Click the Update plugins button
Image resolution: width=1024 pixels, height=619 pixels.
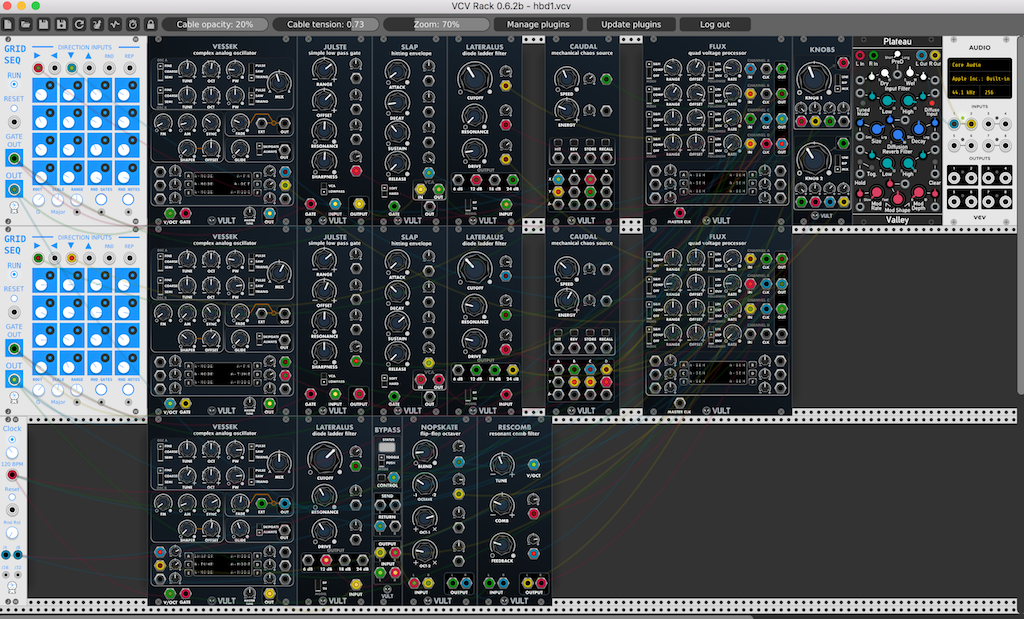631,25
